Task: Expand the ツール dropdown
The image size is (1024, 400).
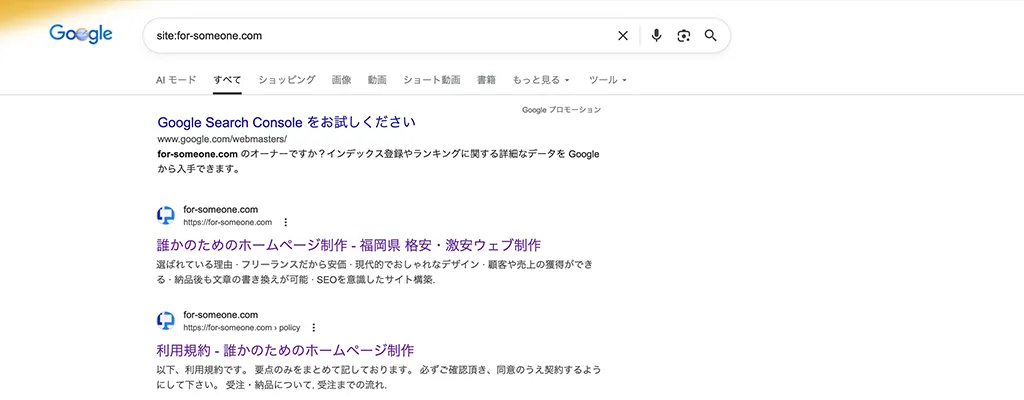Action: tap(608, 80)
